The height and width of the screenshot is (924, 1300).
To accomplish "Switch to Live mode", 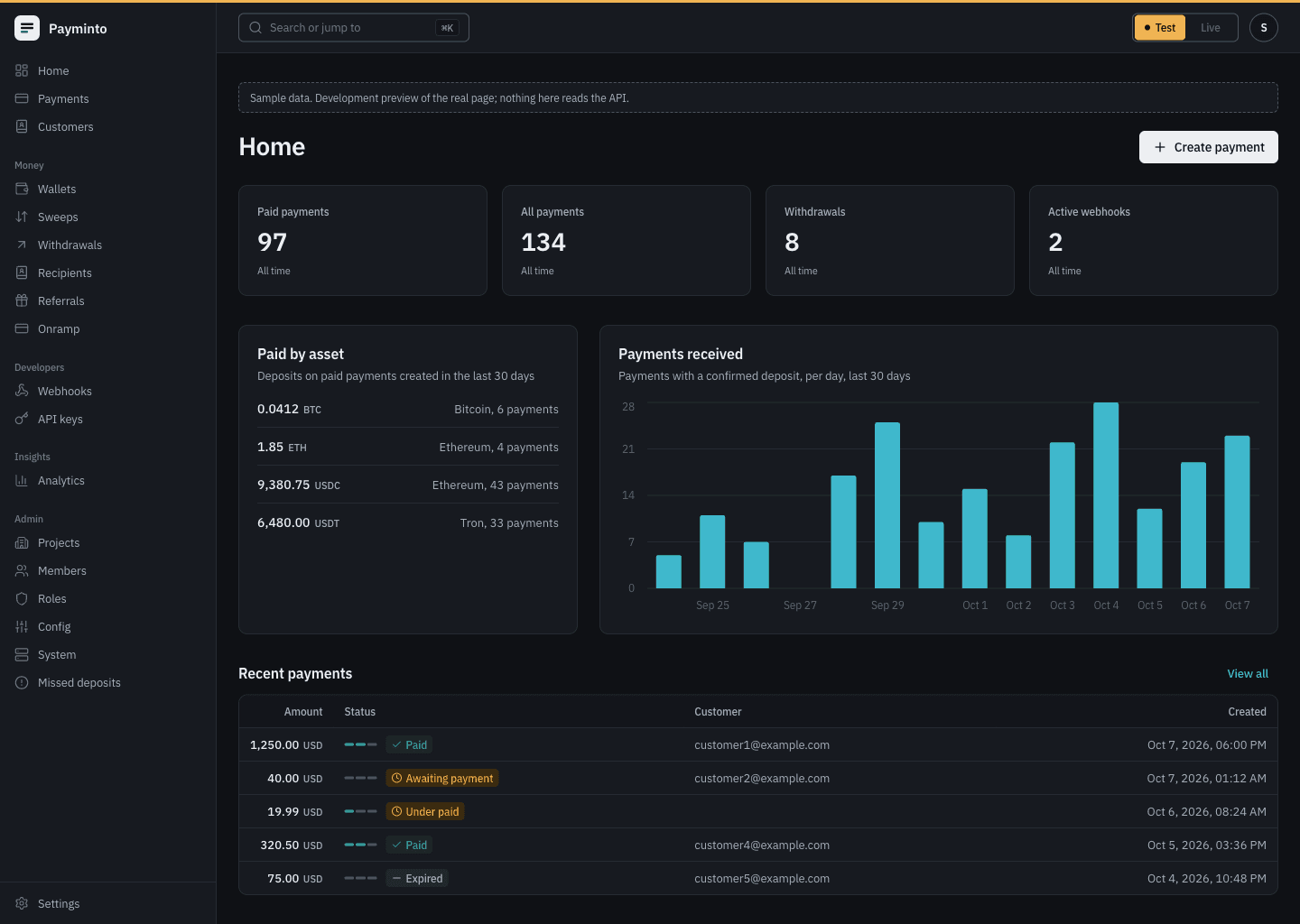I will [x=1211, y=28].
